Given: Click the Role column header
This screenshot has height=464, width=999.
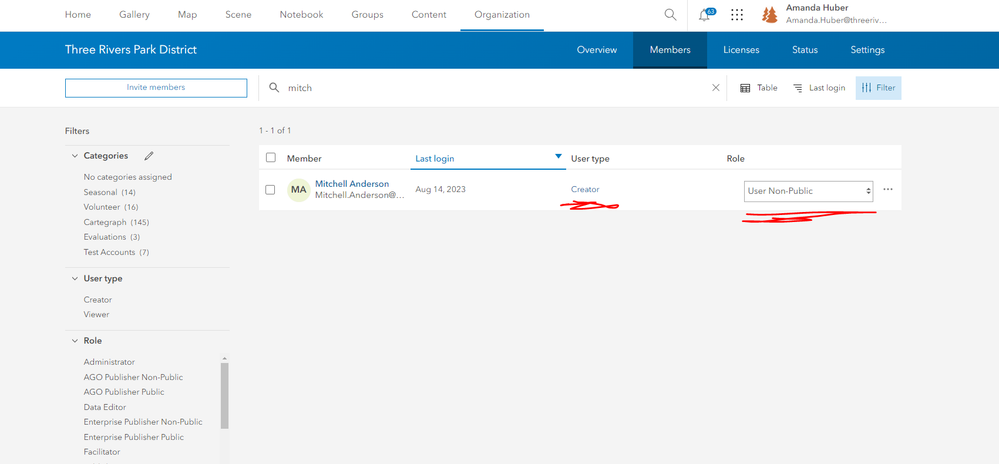Looking at the screenshot, I should [x=735, y=159].
